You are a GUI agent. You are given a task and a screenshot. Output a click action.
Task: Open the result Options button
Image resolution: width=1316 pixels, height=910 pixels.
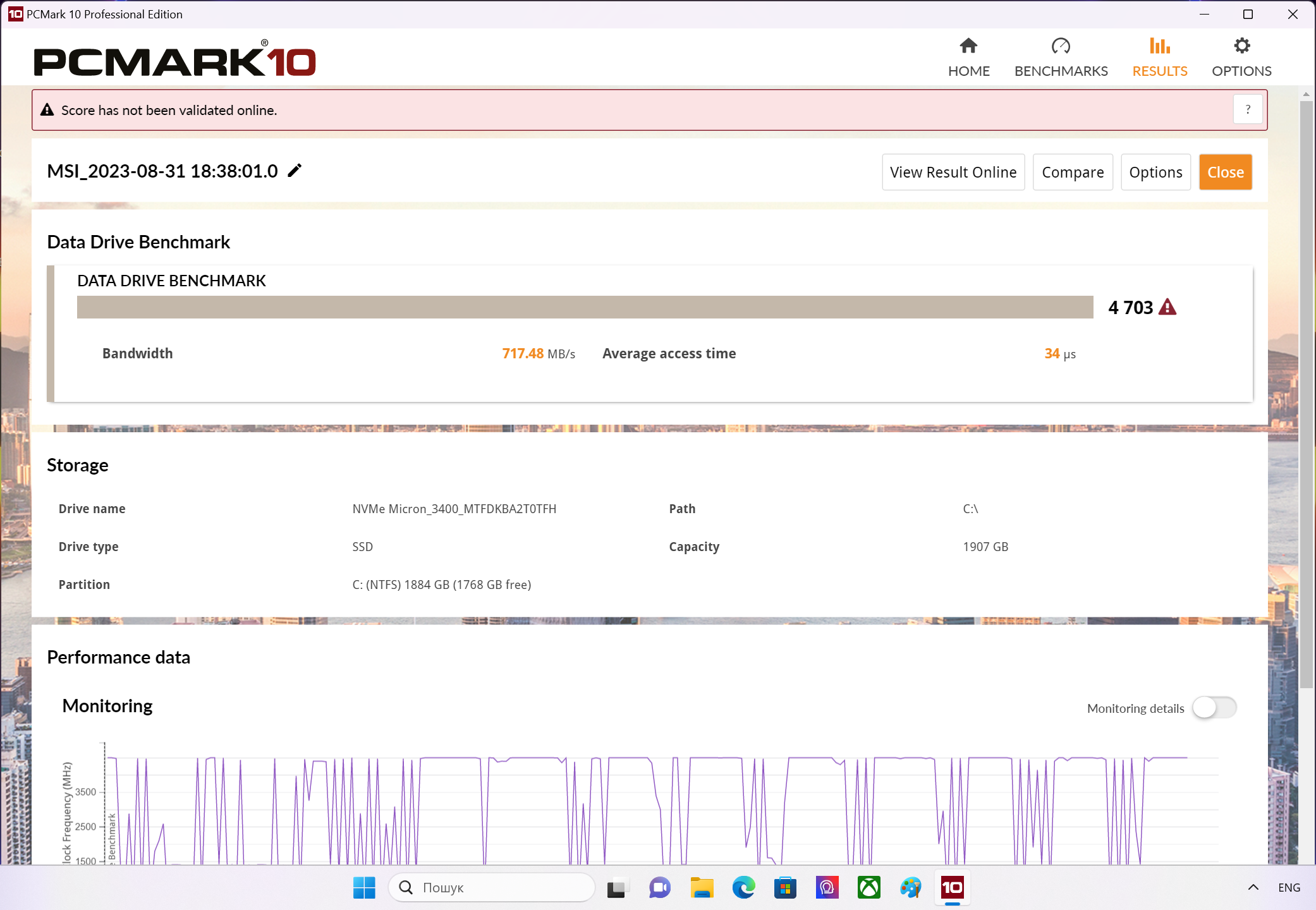(1155, 172)
